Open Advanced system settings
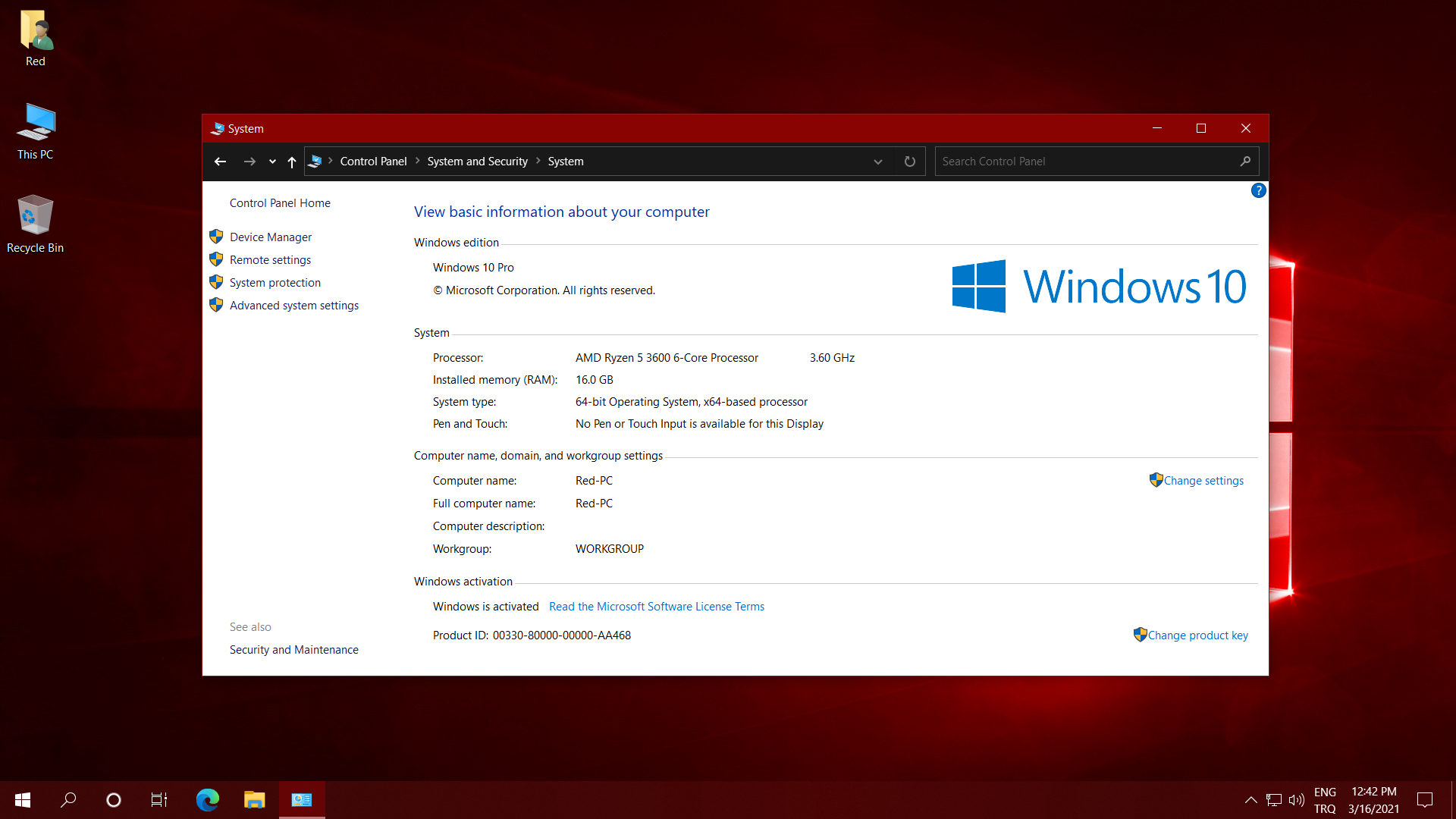Screen dimensions: 1456x819 [x=293, y=306]
